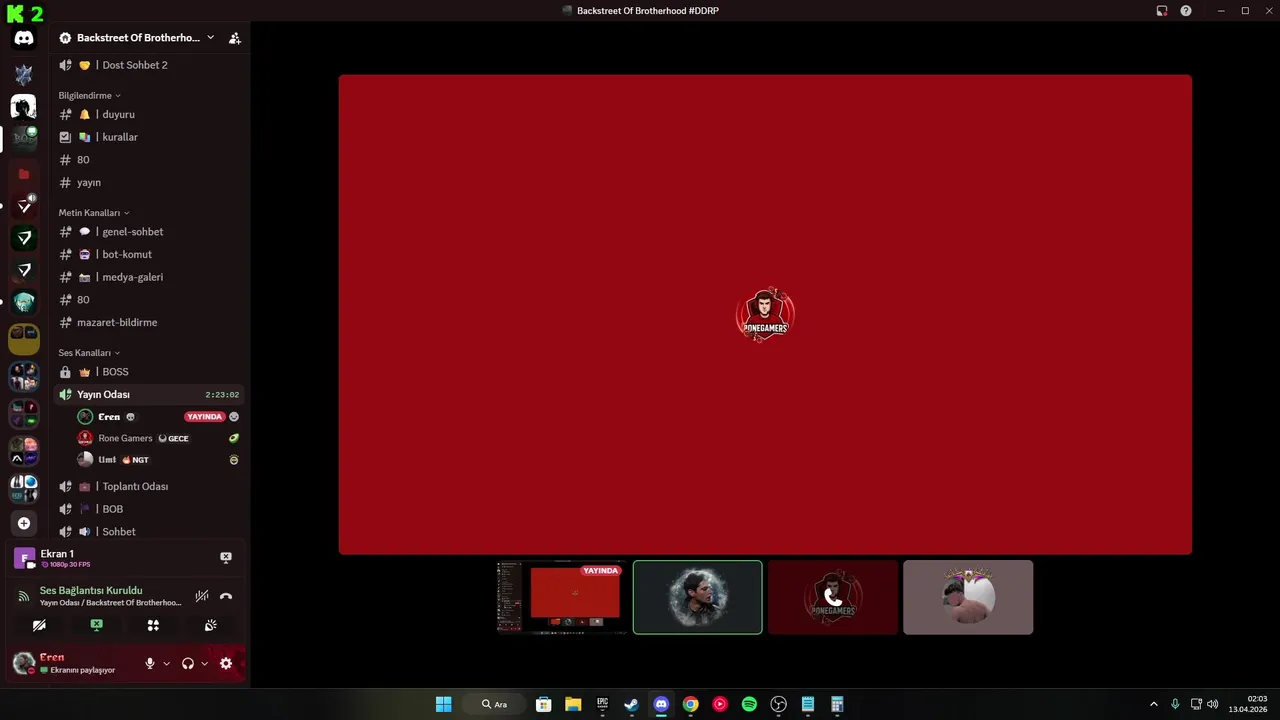Viewport: 1280px width, 720px height.
Task: Open the bot-komut channel
Action: click(x=148, y=254)
